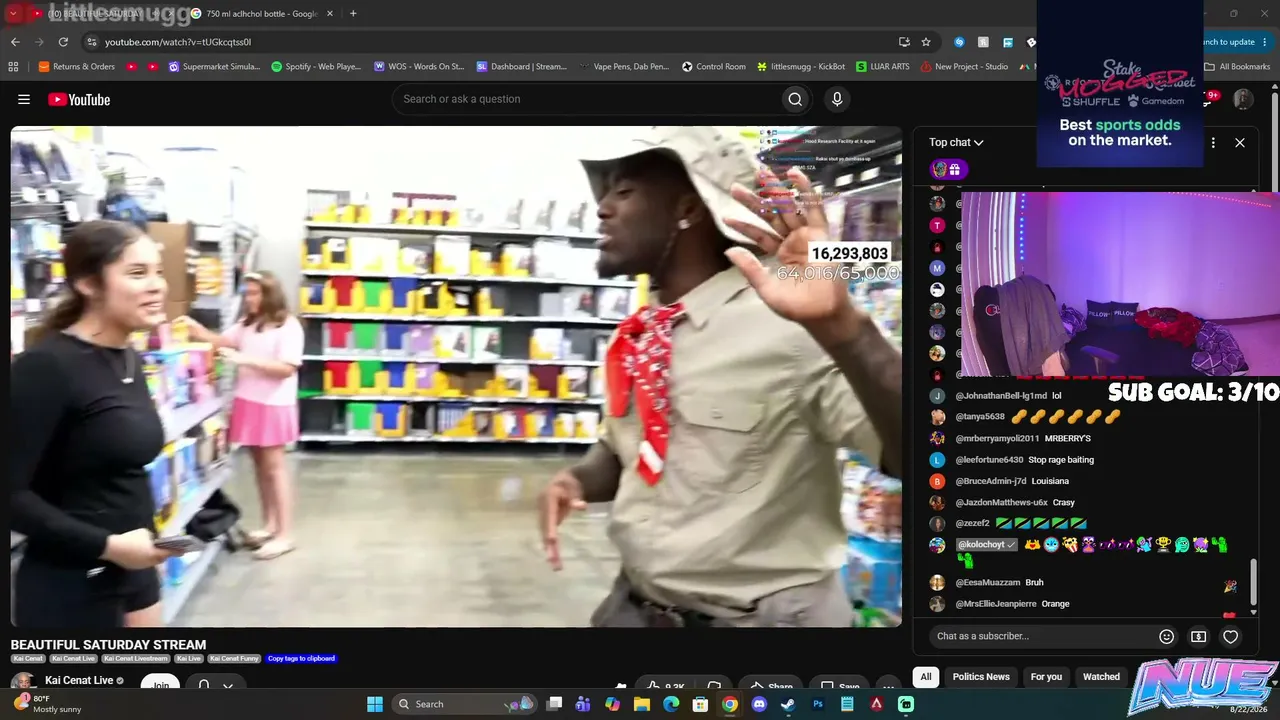Select the For you chip

click(1046, 677)
